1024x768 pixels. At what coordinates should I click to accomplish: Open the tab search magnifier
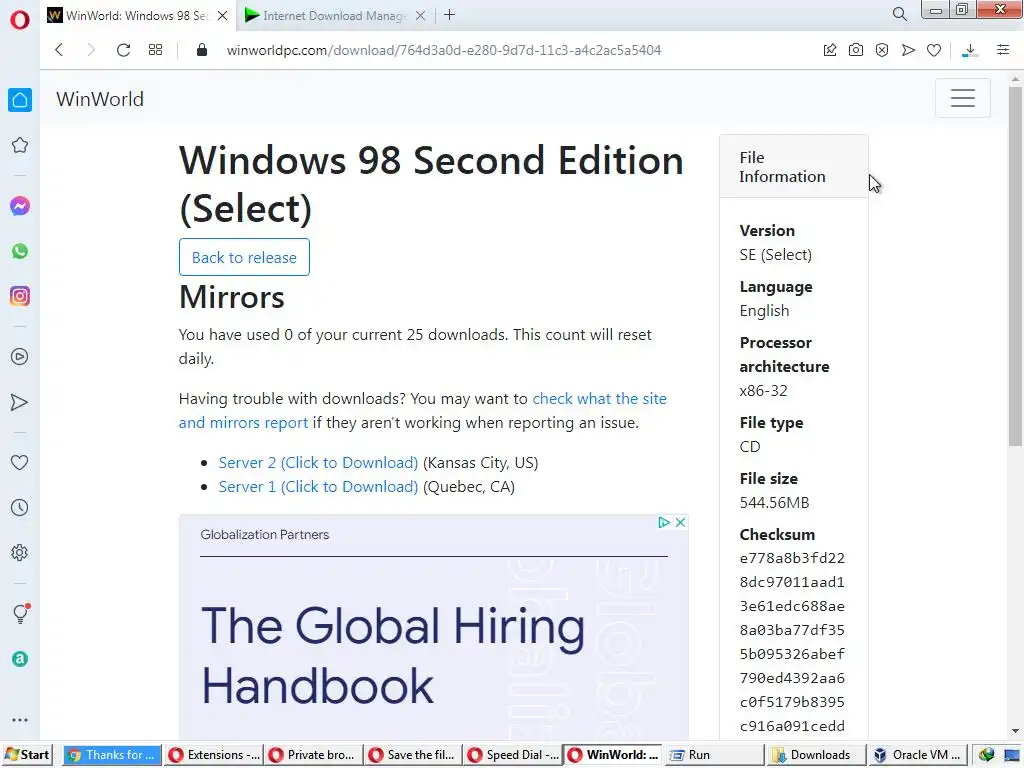(x=899, y=14)
